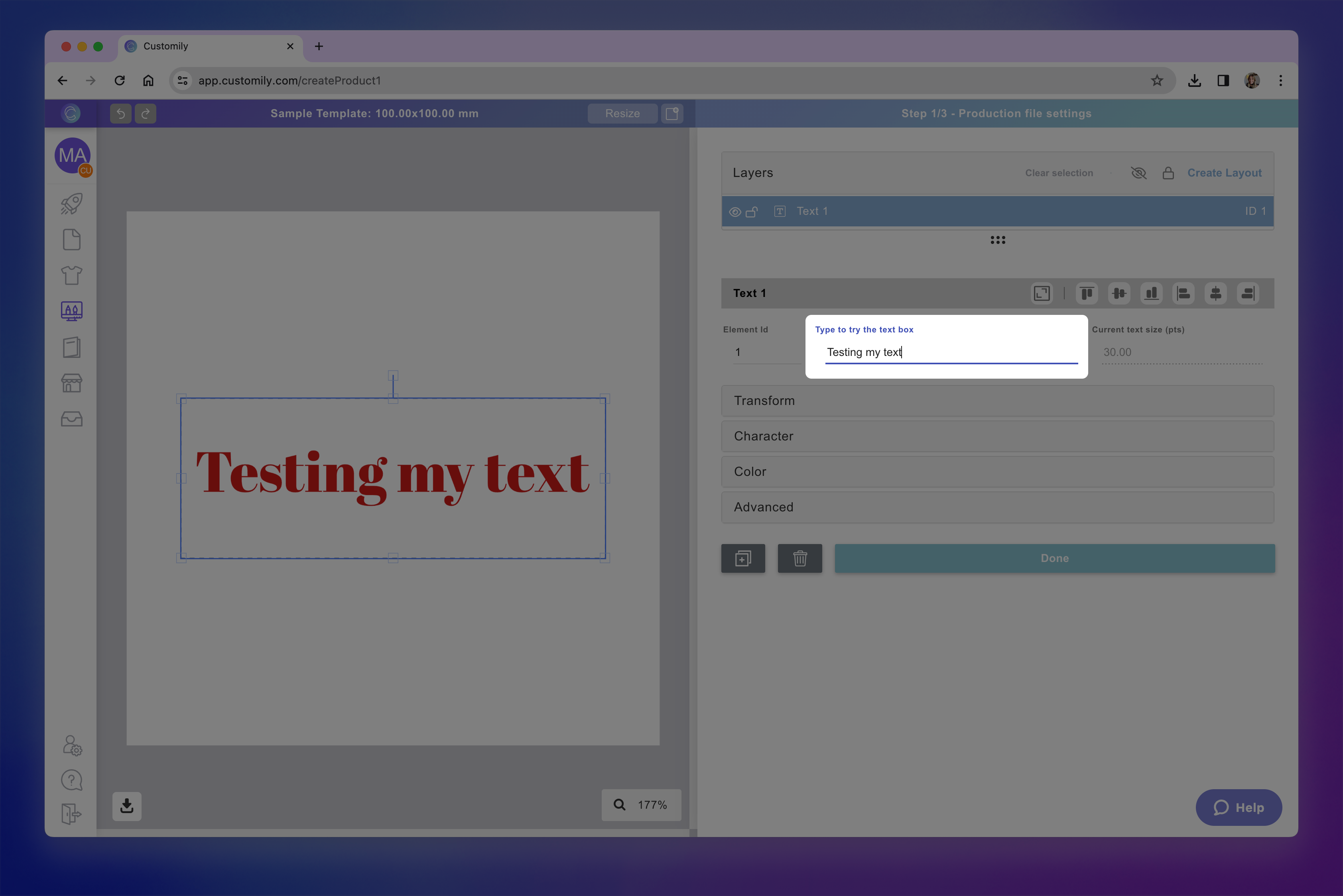Click the browser forward arrow
Screen dimensions: 1343x896
pos(91,81)
